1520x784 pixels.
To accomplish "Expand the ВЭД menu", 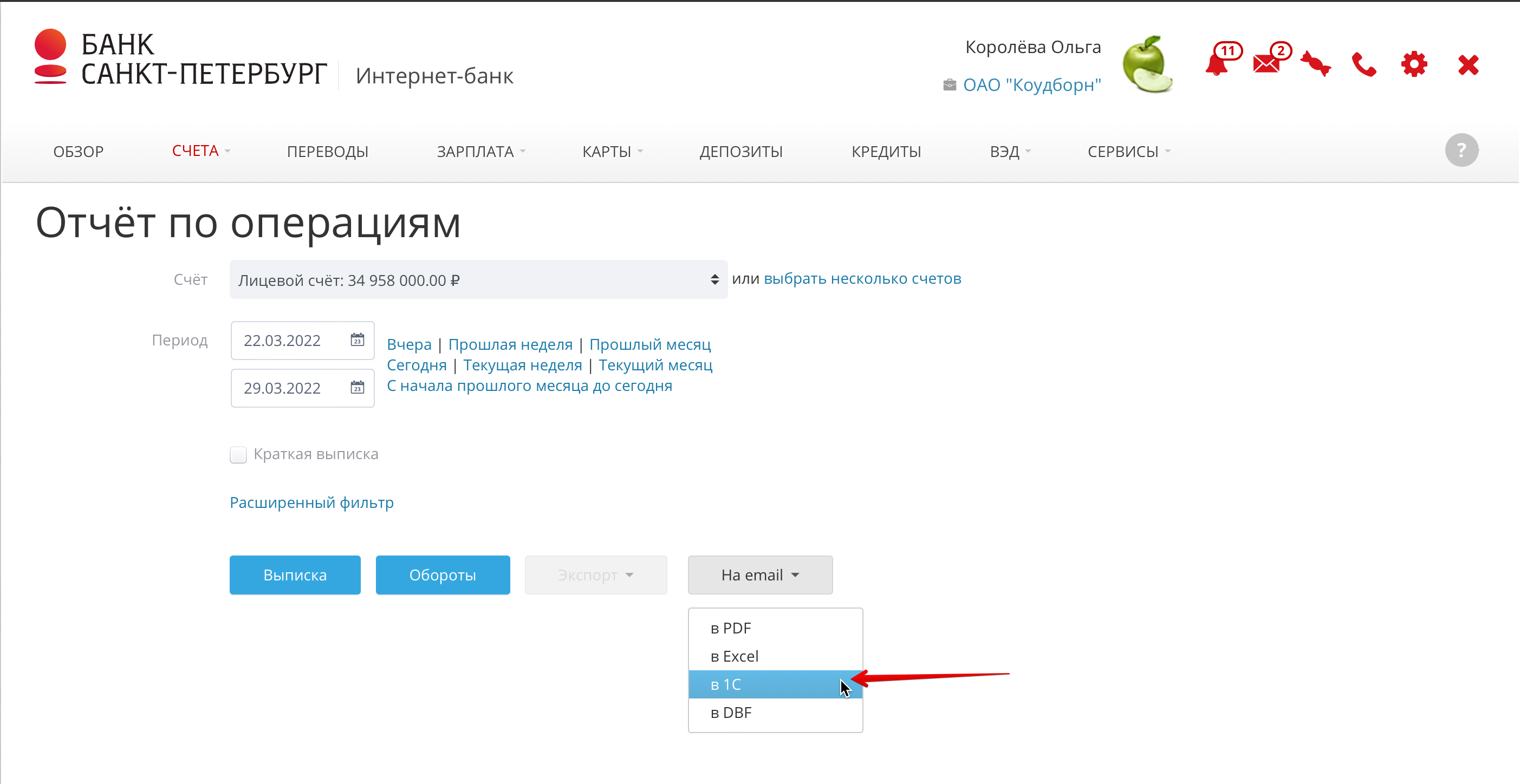I will (x=1010, y=152).
